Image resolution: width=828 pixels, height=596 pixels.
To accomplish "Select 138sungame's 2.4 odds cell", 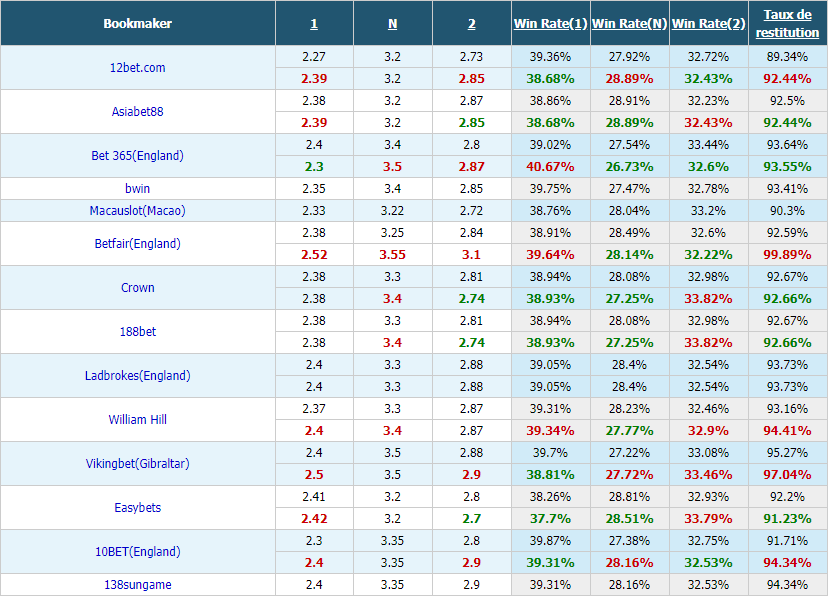I will point(314,585).
